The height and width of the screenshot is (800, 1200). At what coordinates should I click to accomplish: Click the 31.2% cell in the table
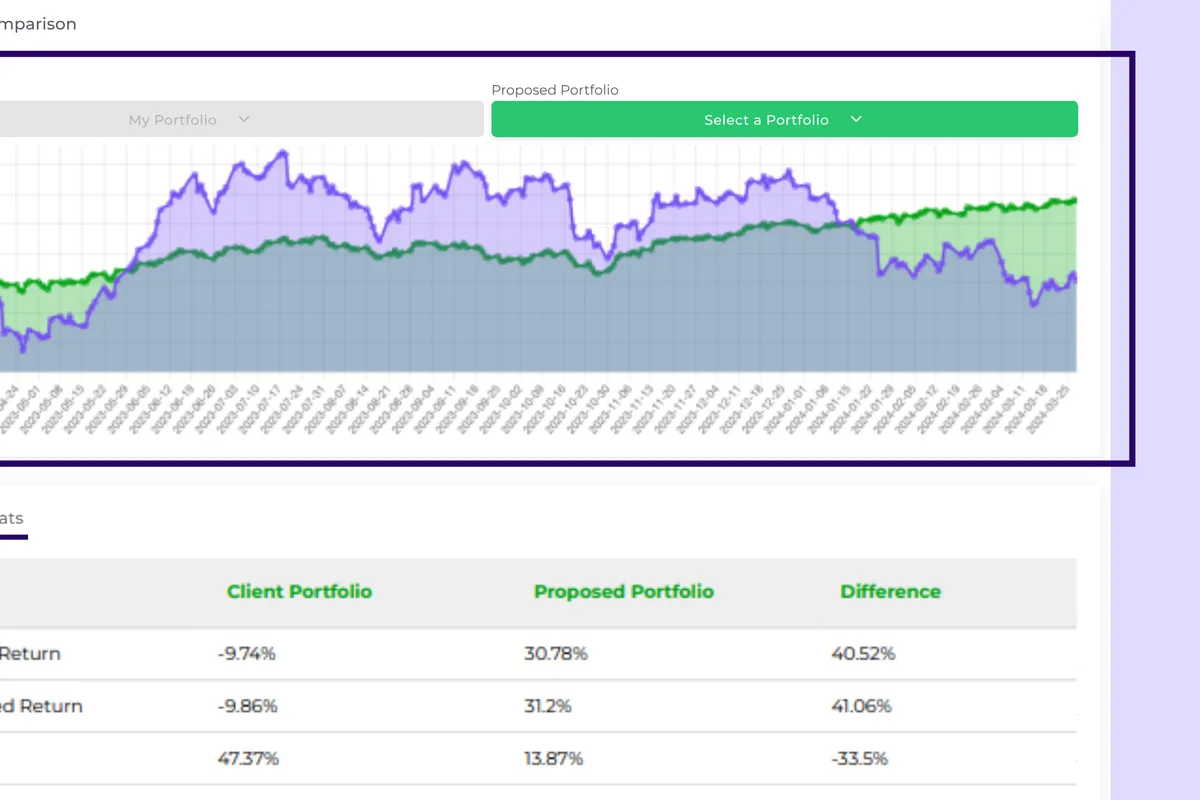547,706
